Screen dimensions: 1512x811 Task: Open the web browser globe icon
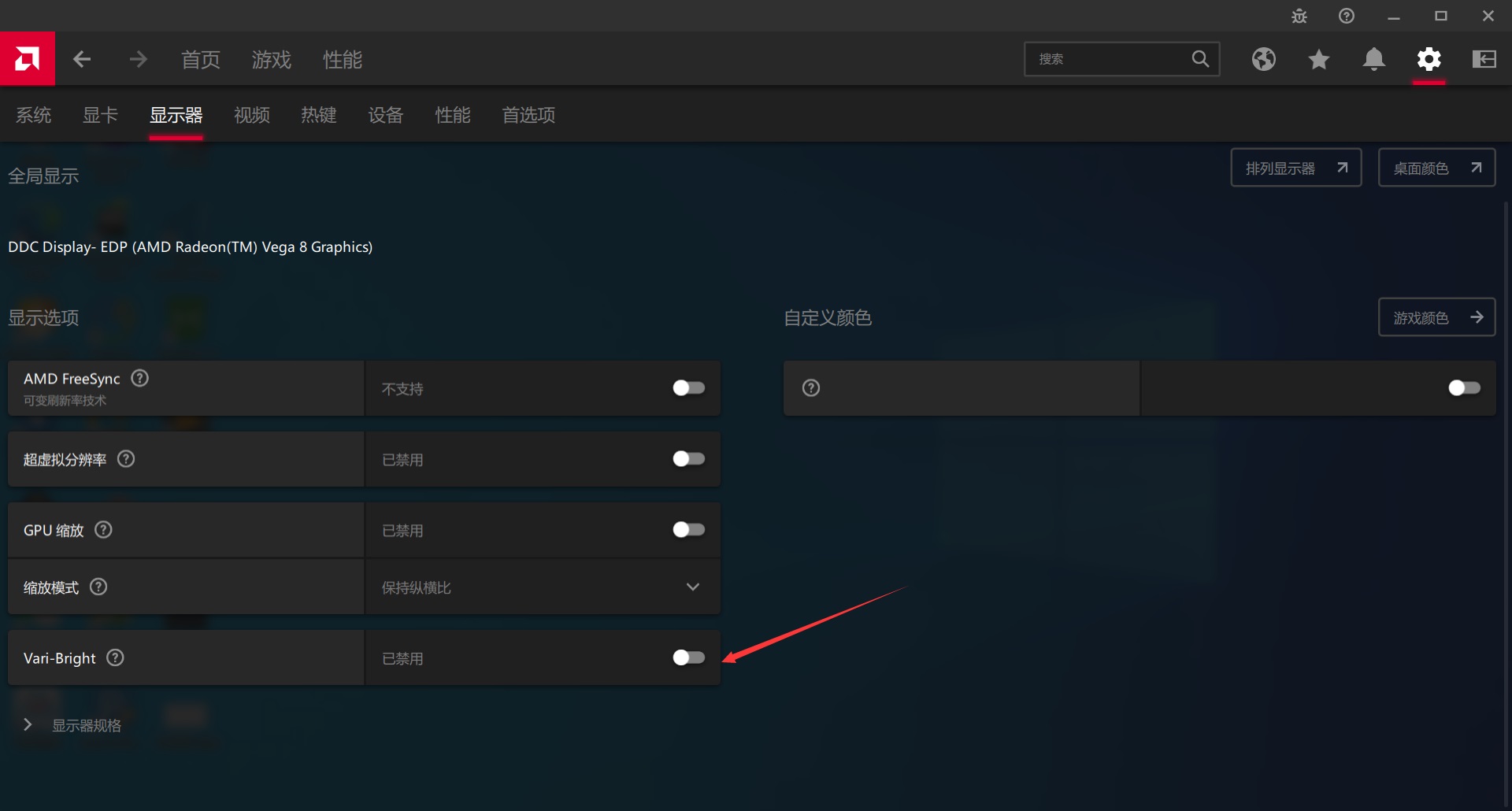[1264, 59]
